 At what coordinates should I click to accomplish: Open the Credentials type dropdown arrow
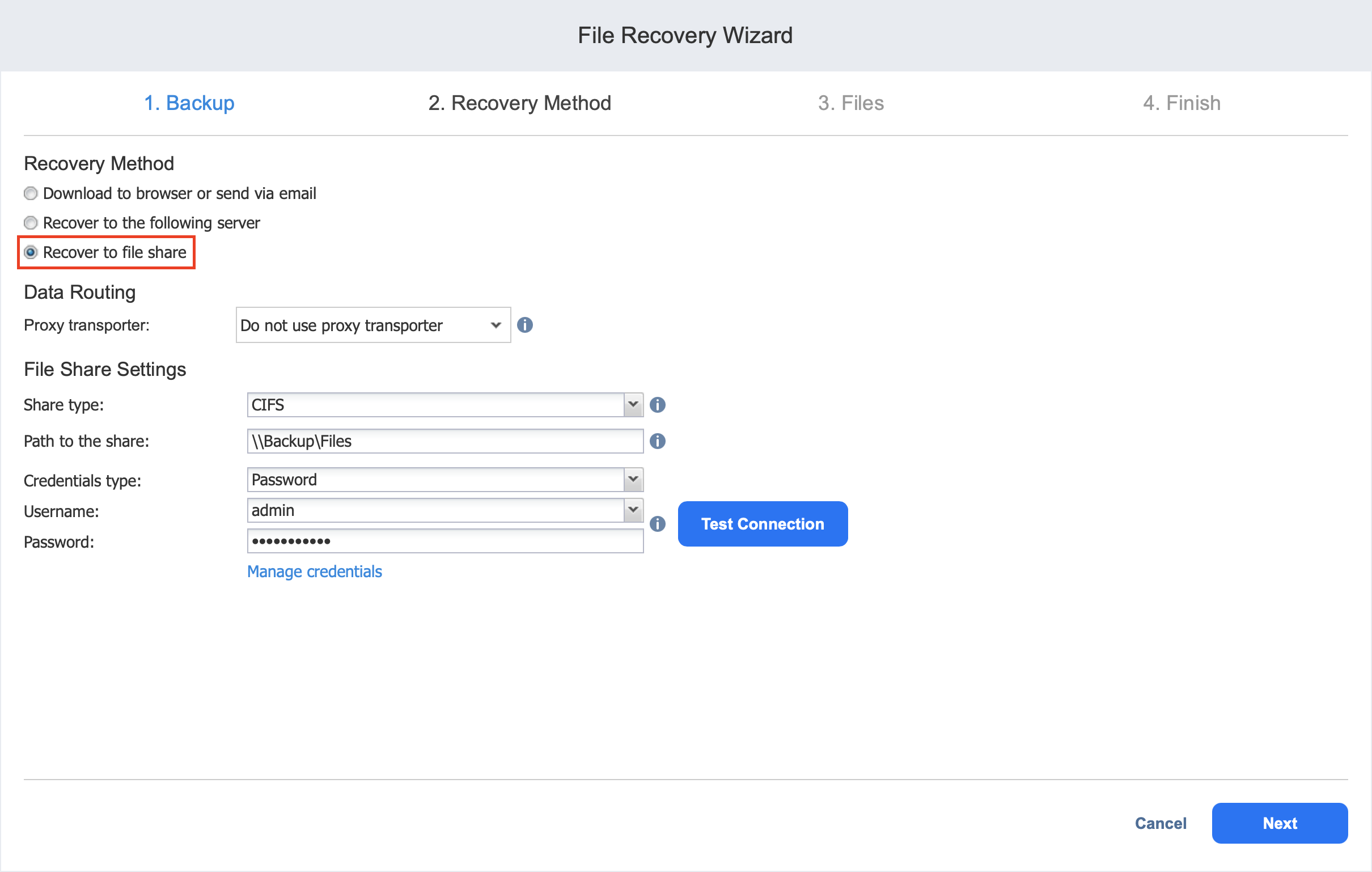pyautogui.click(x=633, y=480)
